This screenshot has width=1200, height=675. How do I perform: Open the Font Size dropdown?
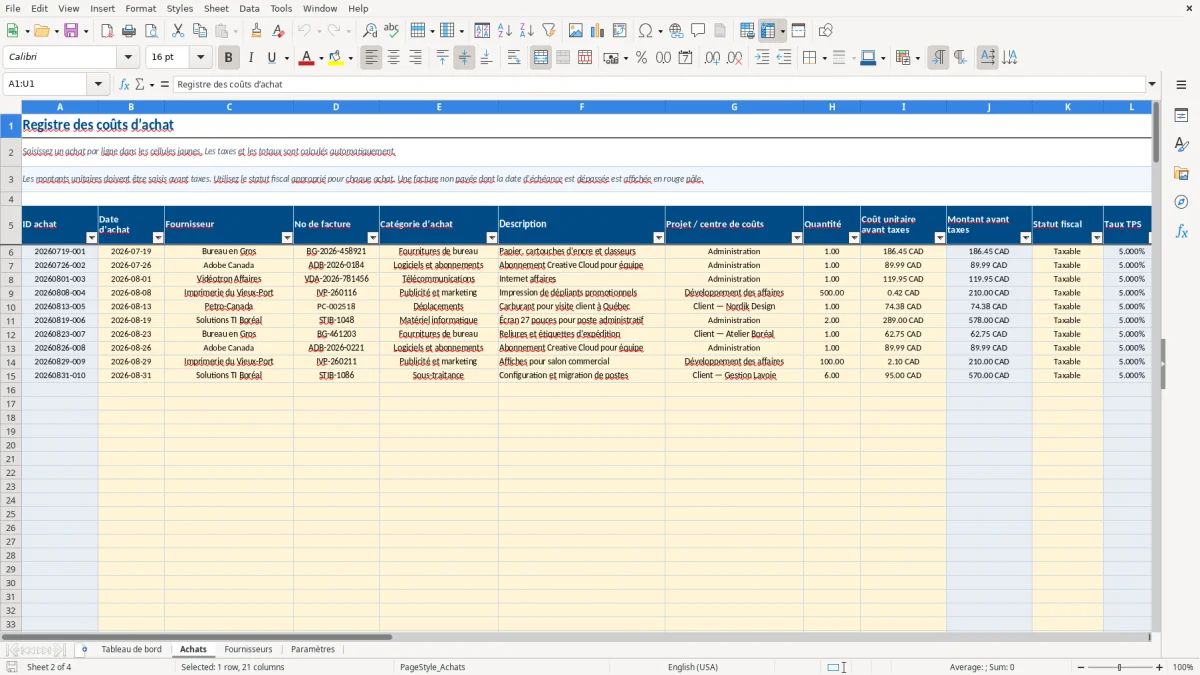coord(200,58)
